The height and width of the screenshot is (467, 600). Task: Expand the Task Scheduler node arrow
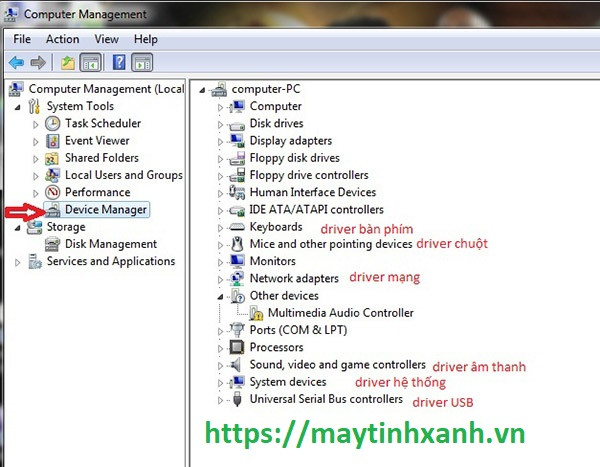pyautogui.click(x=36, y=125)
